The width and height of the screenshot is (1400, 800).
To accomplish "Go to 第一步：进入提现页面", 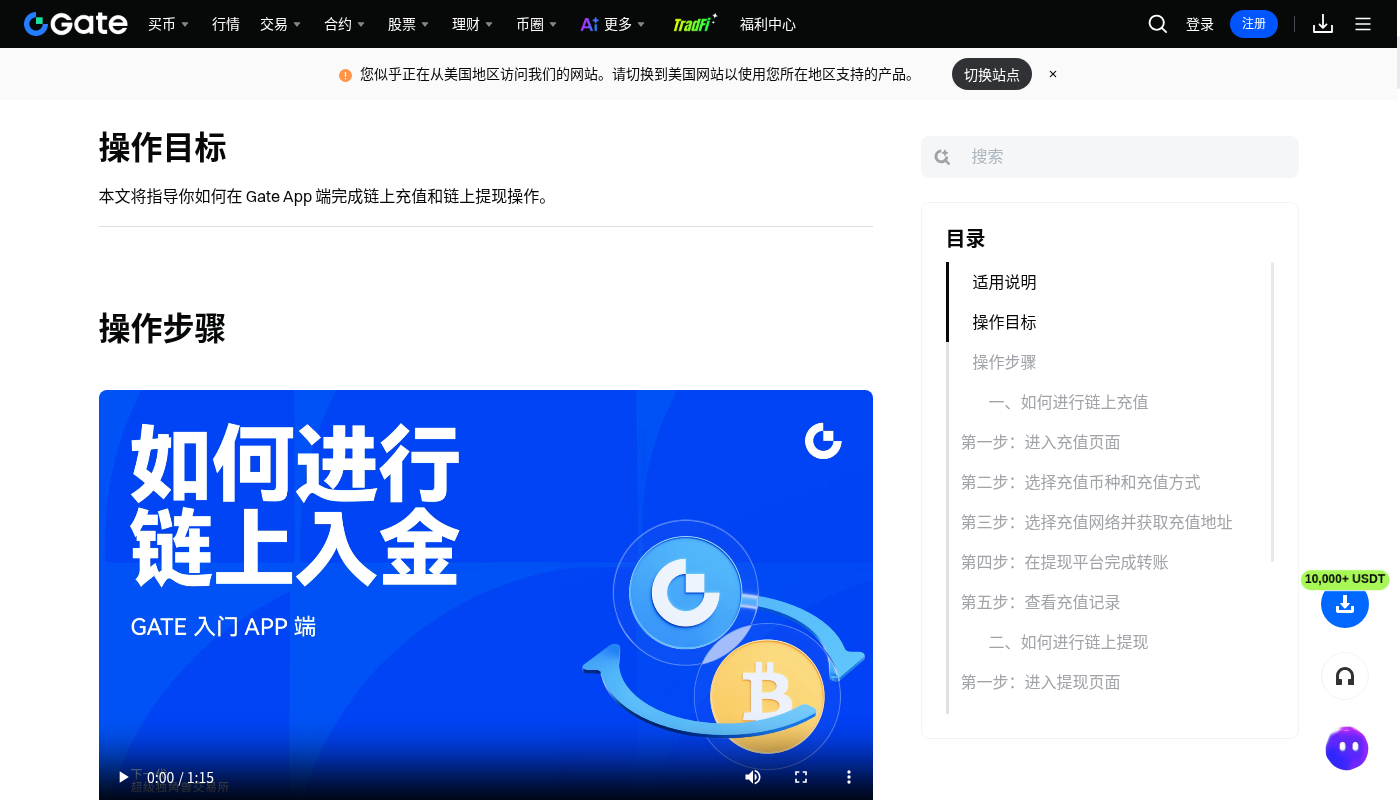I will click(x=1041, y=682).
